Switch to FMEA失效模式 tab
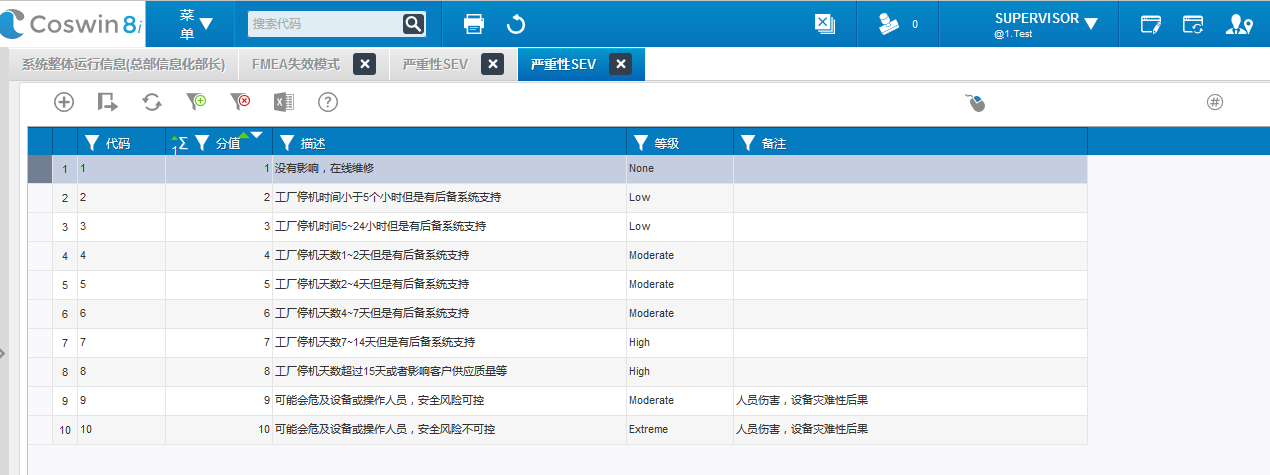This screenshot has height=475, width=1270. tap(296, 64)
